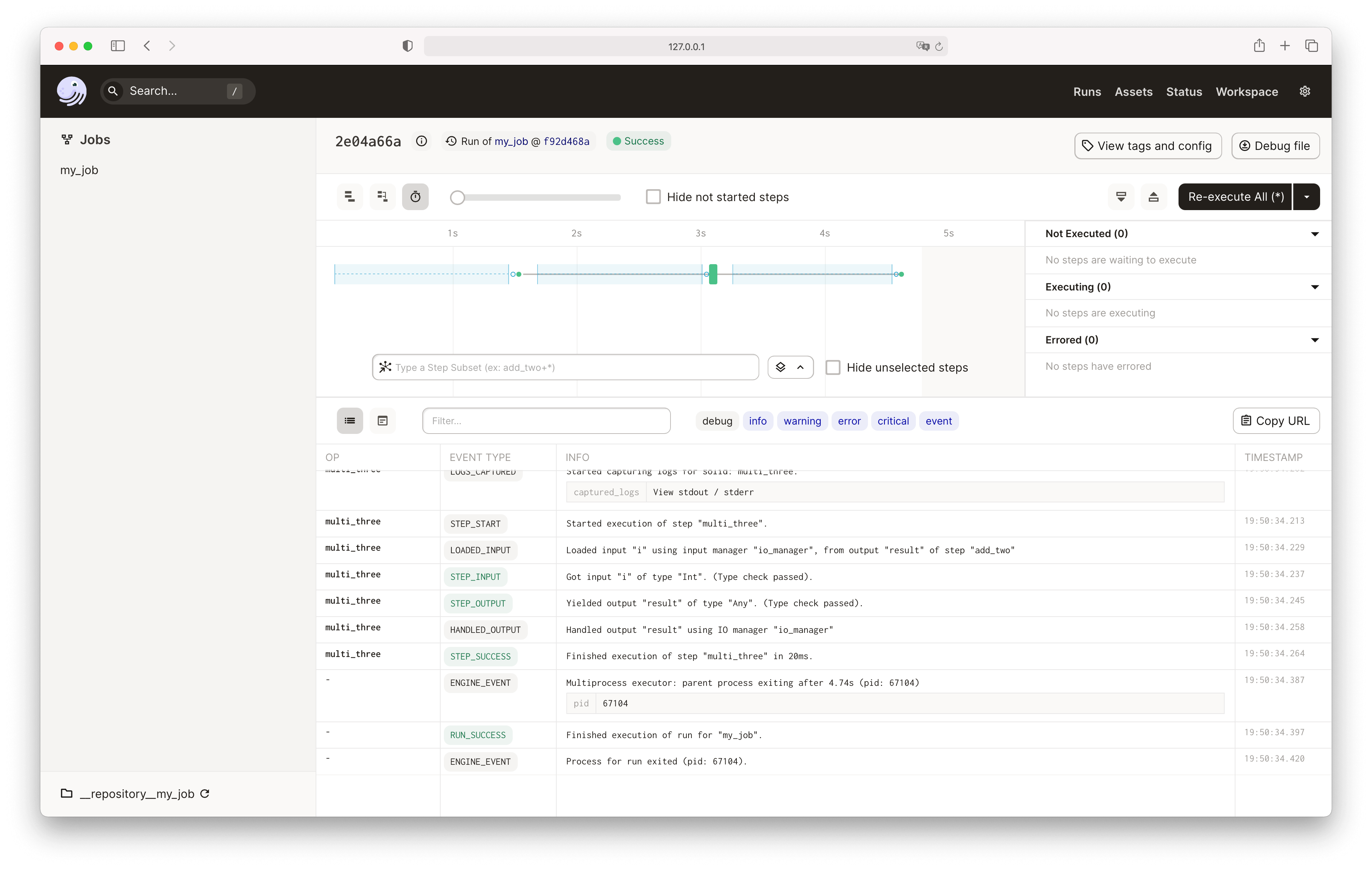
Task: Click the run info circle icon
Action: 421,141
